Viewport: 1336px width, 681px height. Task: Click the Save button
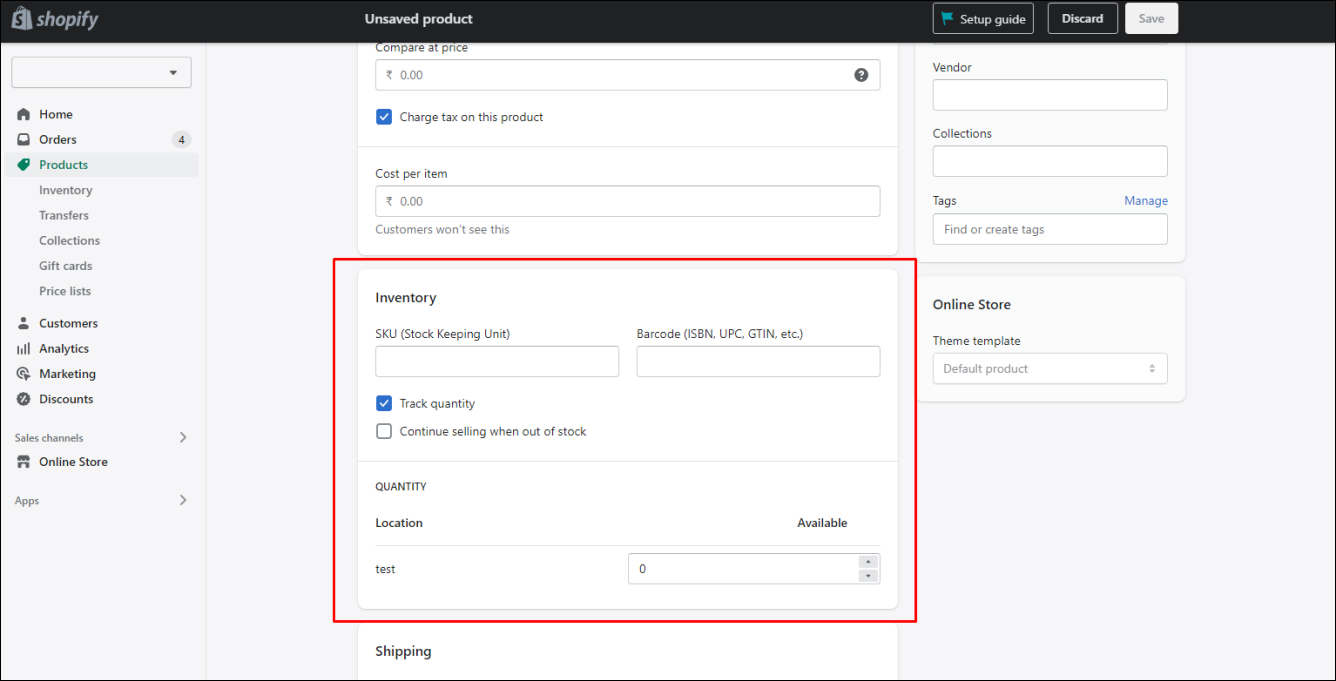pyautogui.click(x=1151, y=19)
